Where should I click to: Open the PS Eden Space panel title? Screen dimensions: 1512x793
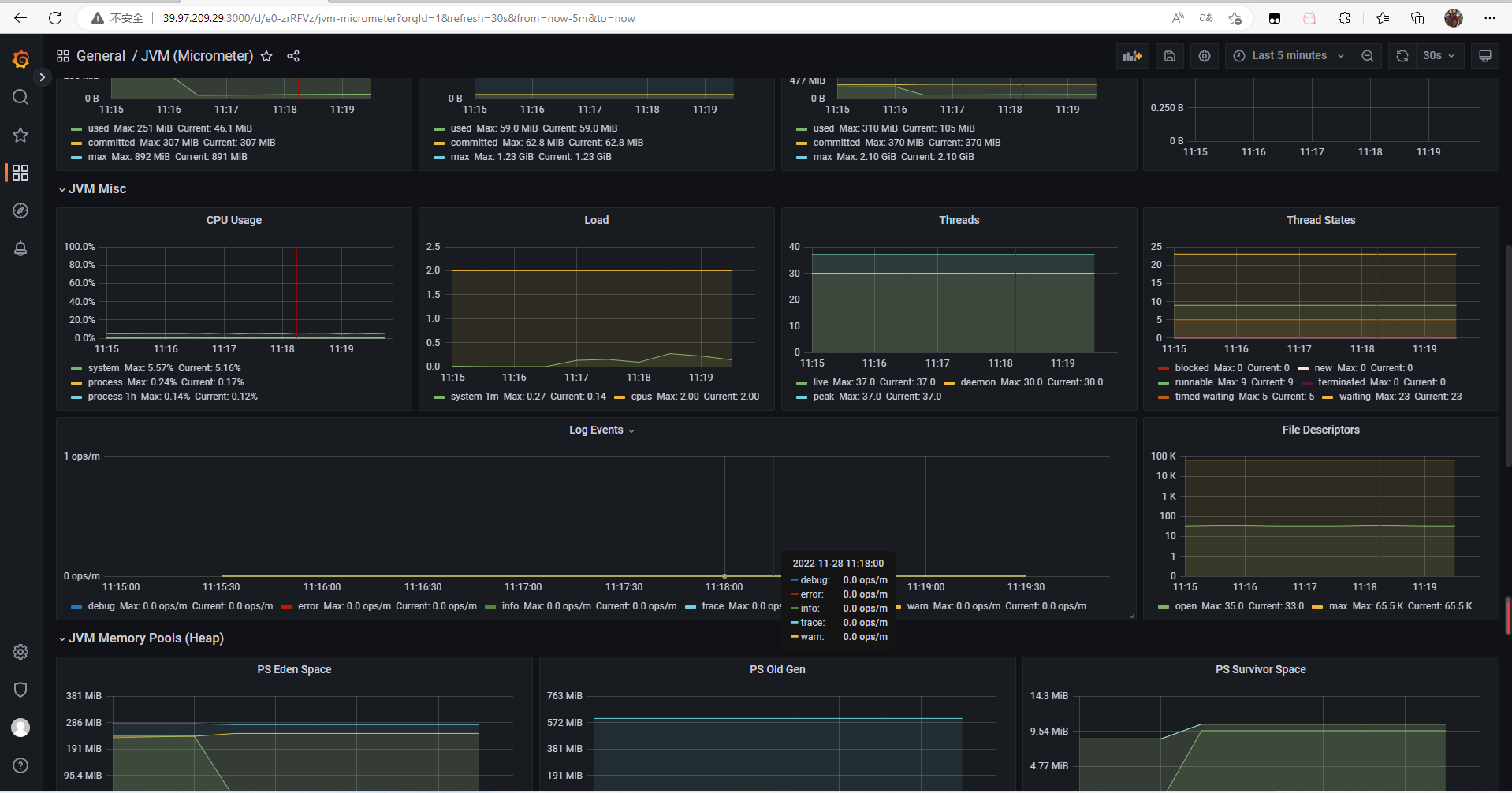coord(294,669)
